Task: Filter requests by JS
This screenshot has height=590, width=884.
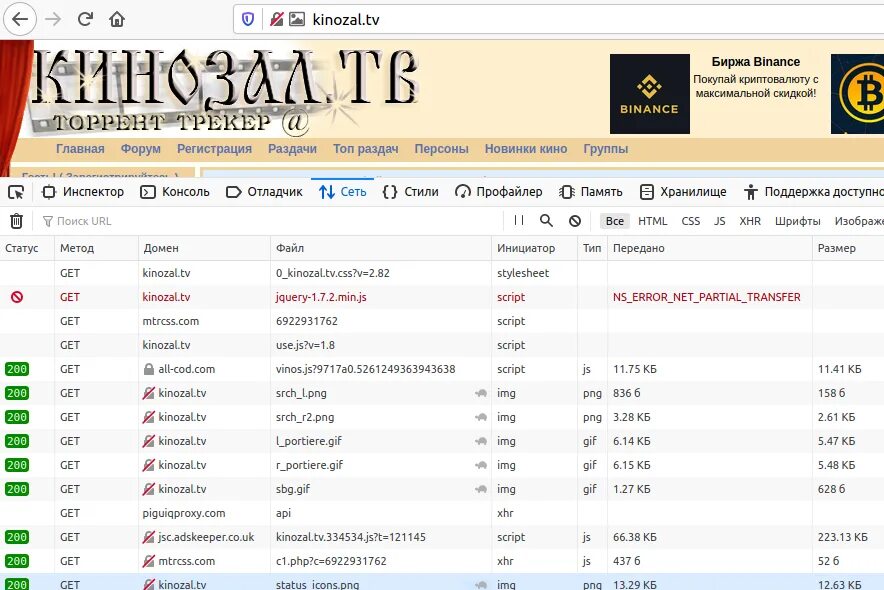Action: pyautogui.click(x=719, y=221)
